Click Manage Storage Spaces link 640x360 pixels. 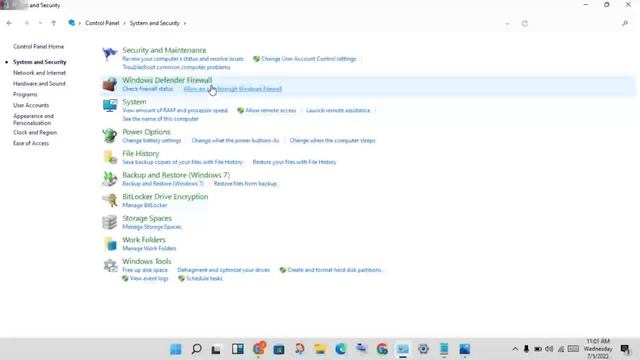152,227
